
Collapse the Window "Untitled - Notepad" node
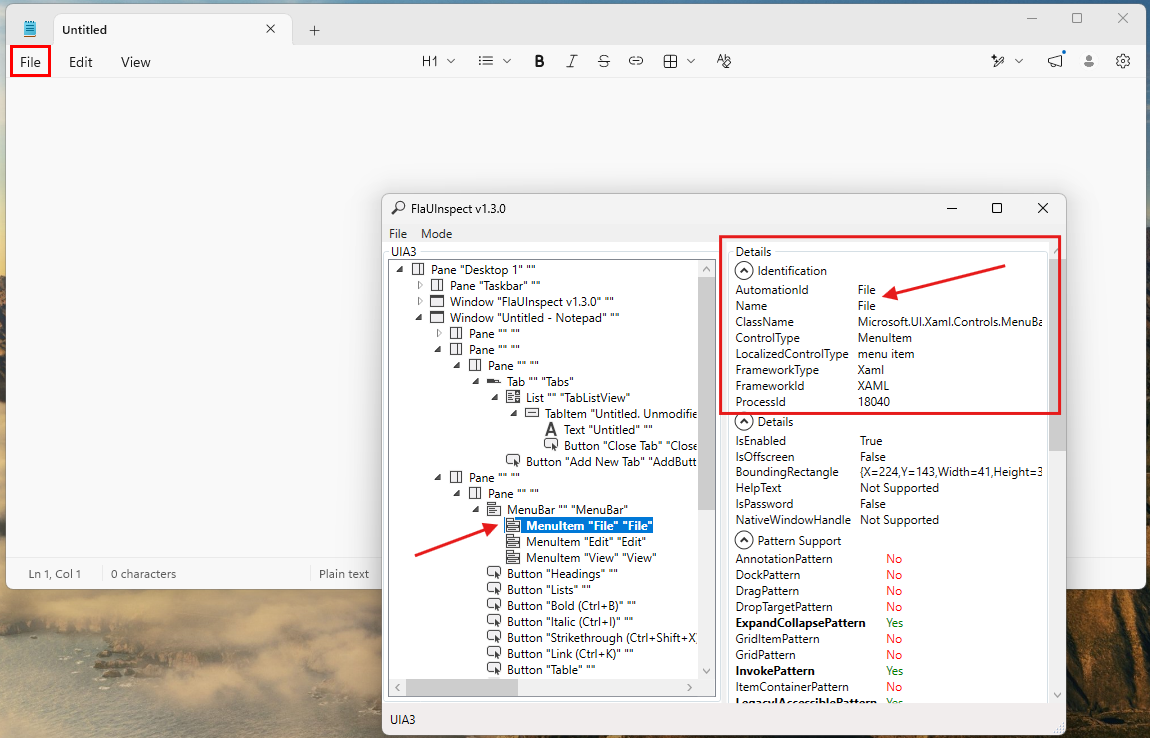click(x=419, y=318)
